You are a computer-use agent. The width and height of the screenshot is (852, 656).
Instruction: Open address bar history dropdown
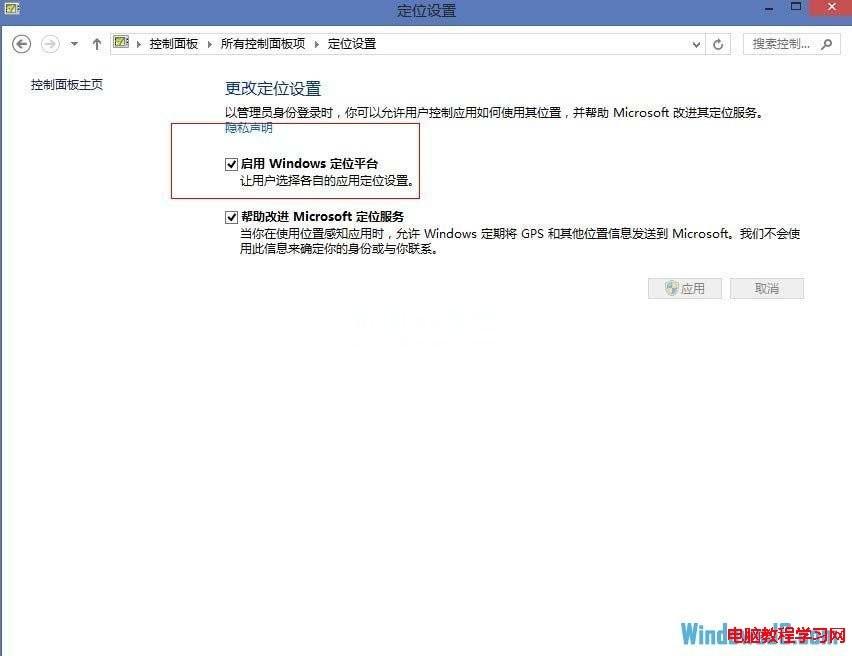[696, 45]
